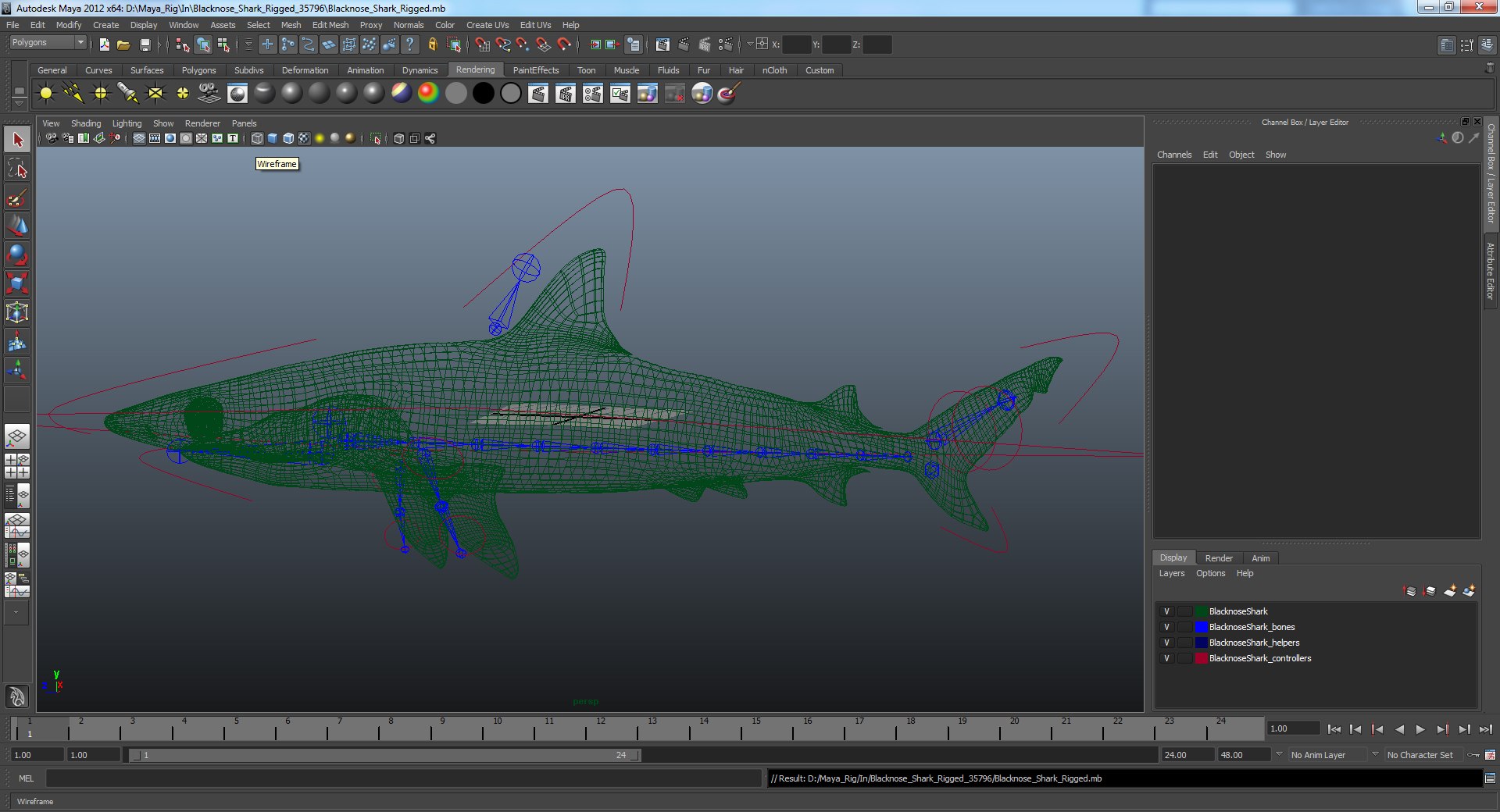Screen dimensions: 1500x812
Task: Click the range slider bar
Action: pyautogui.click(x=385, y=755)
